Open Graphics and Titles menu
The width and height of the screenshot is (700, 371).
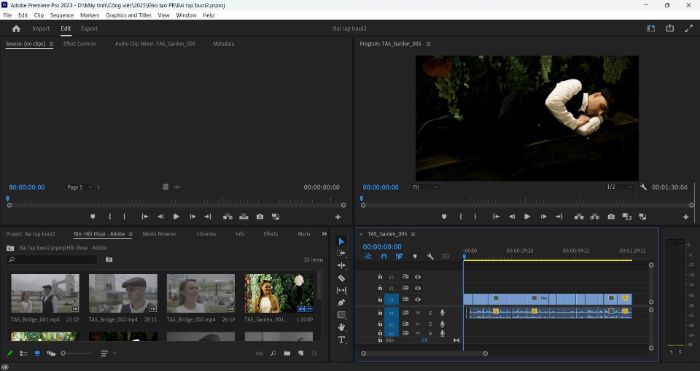[x=129, y=15]
